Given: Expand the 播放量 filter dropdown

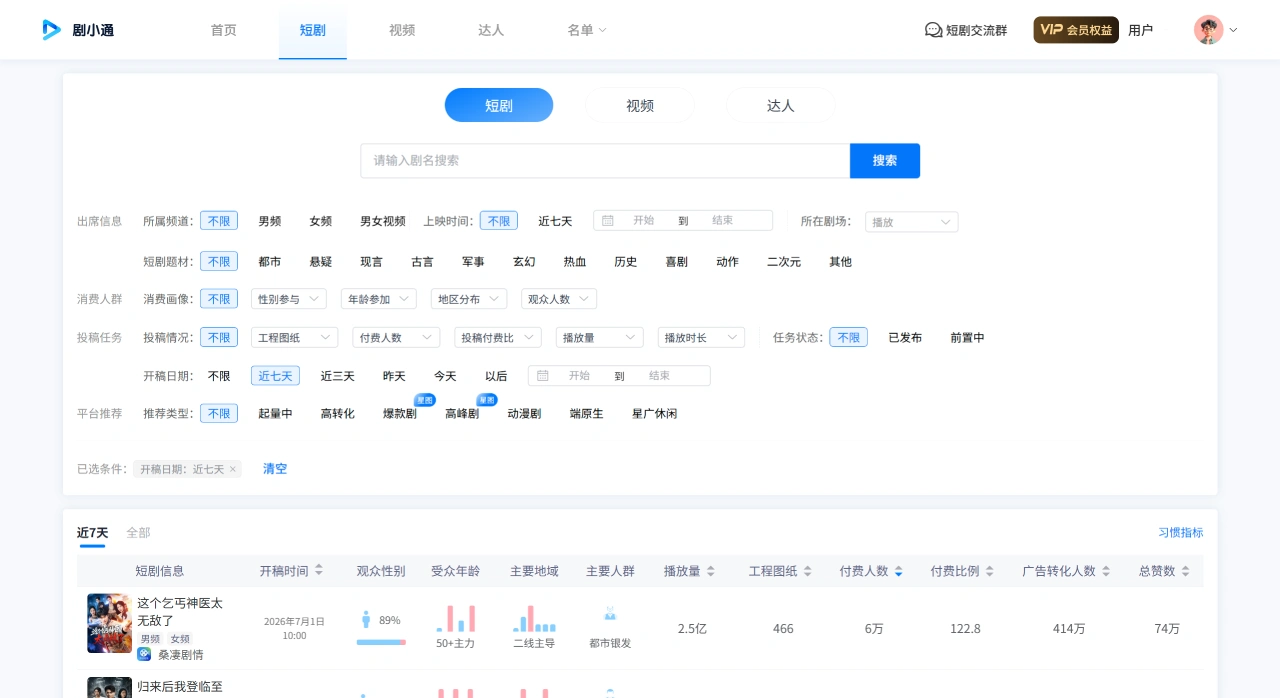Looking at the screenshot, I should point(600,338).
